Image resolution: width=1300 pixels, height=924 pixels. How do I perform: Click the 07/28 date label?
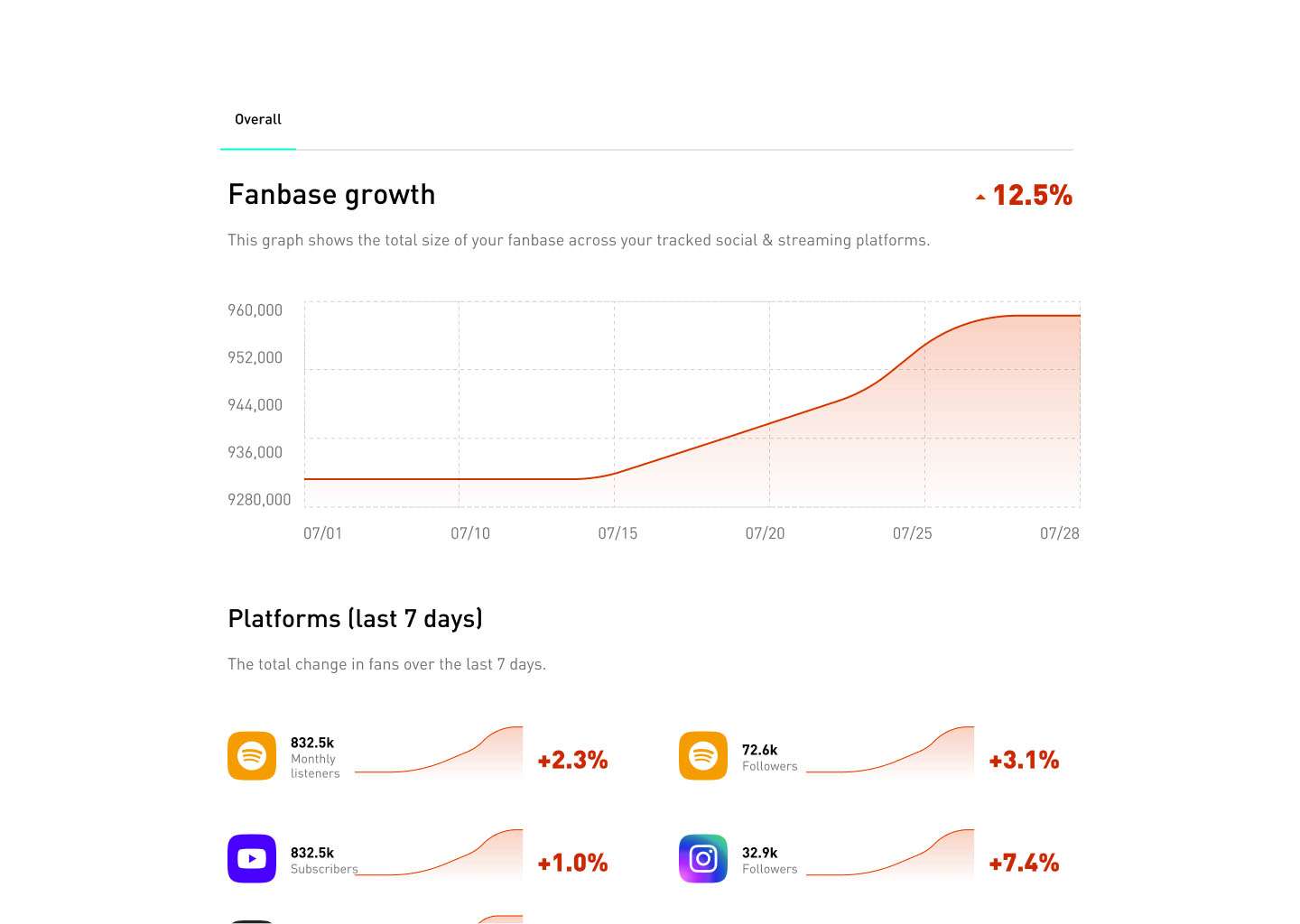(1060, 533)
